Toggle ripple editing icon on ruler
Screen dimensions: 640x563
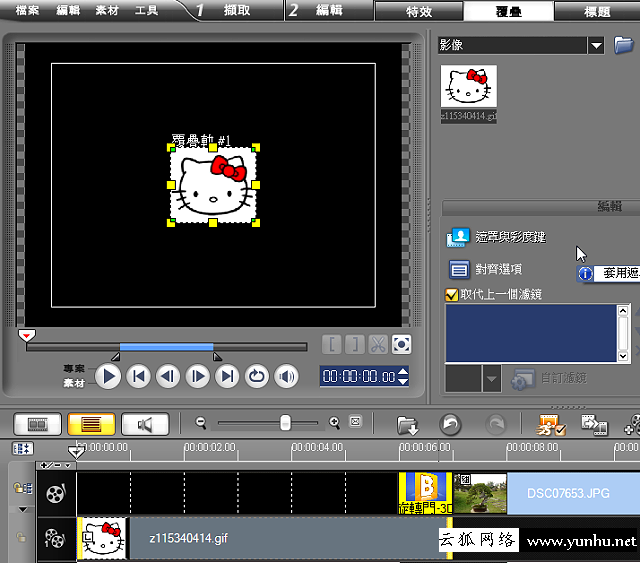tap(22, 449)
